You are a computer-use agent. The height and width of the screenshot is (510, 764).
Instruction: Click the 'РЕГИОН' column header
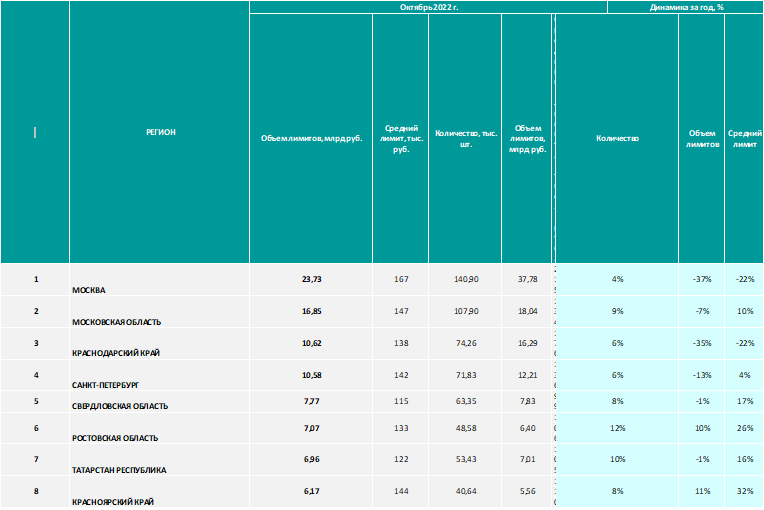(x=159, y=132)
